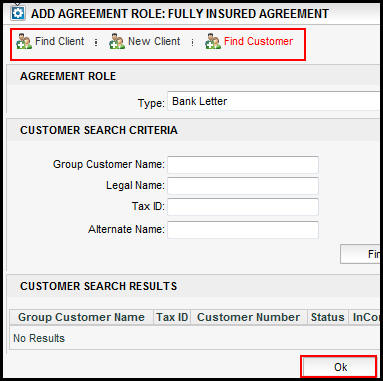Click the Customer Search Criteria section header
The width and height of the screenshot is (383, 381).
99,130
